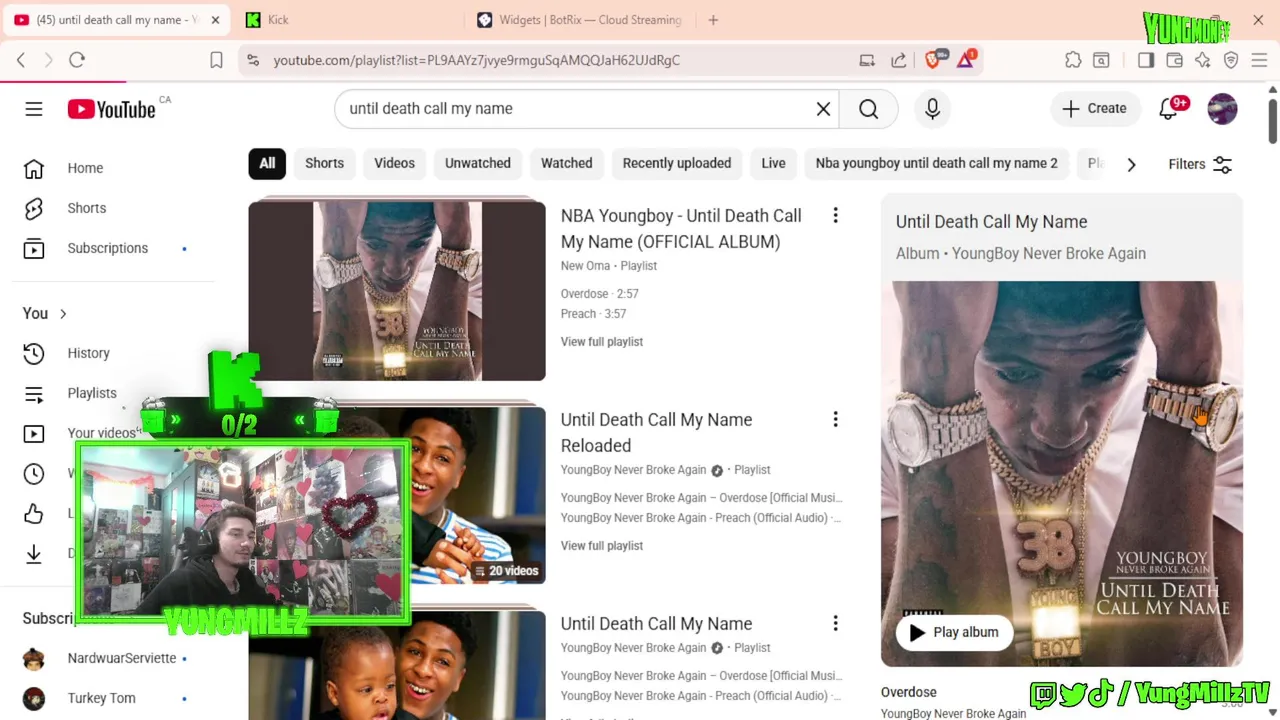The height and width of the screenshot is (720, 1280).
Task: Open options for Until Death Call My Name Reloaded
Action: (835, 419)
